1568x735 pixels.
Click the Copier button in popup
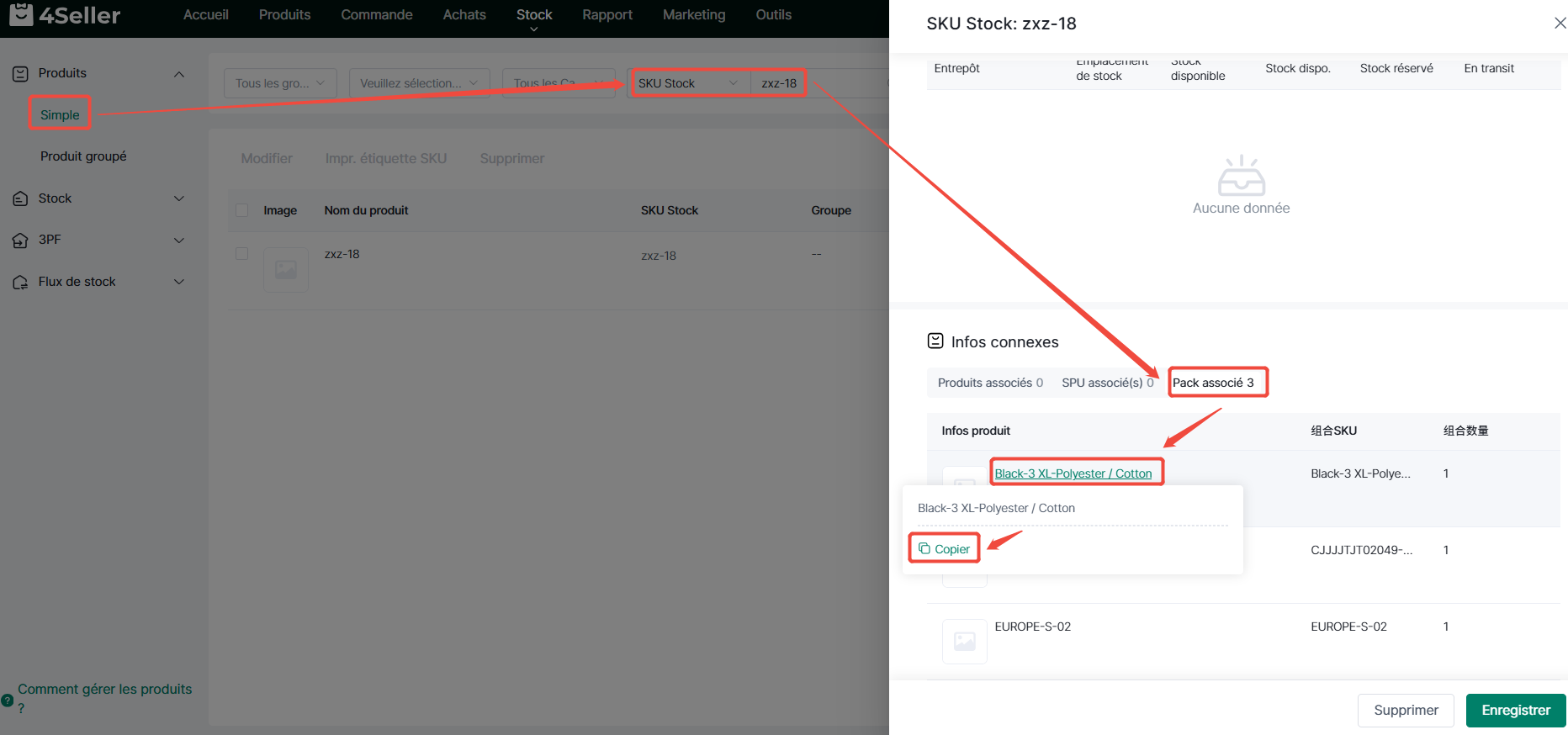tap(945, 548)
